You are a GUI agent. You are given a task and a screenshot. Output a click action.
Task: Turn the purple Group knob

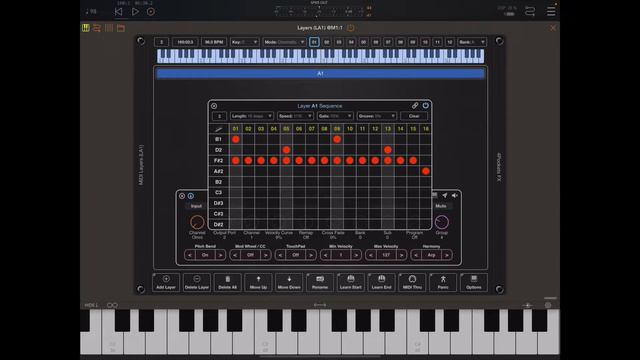pyautogui.click(x=442, y=222)
